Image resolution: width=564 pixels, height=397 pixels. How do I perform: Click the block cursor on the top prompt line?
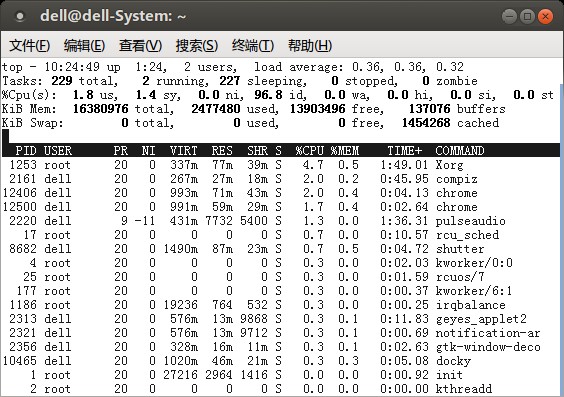(x=5, y=137)
